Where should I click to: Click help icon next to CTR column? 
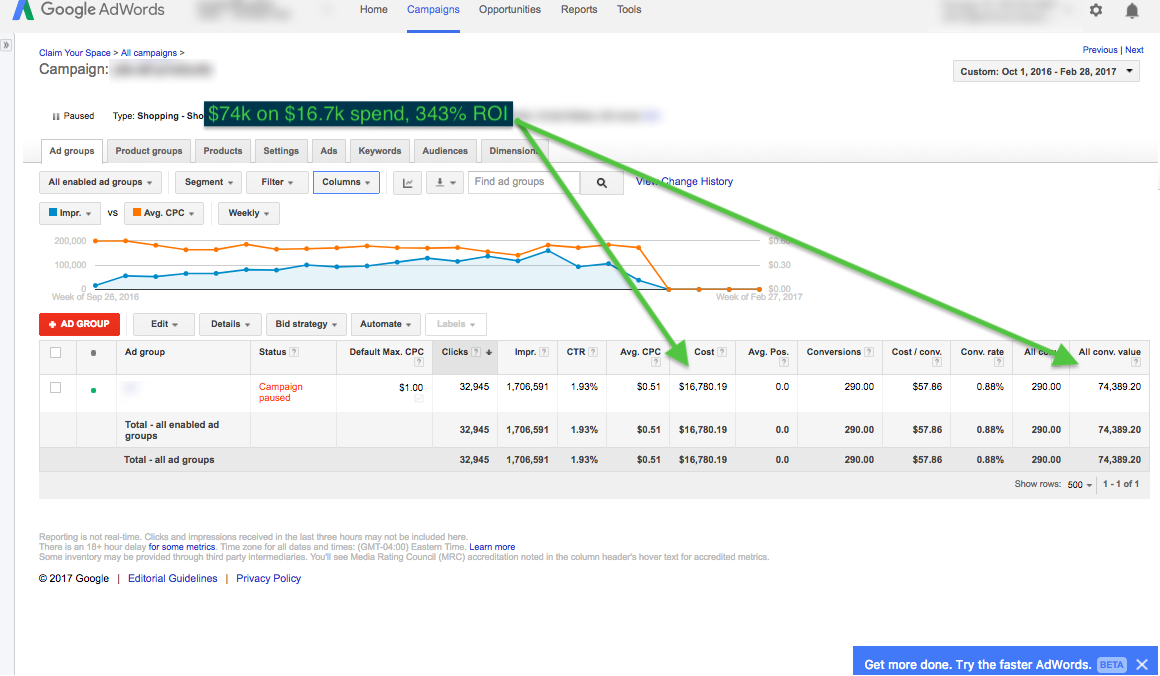point(593,352)
